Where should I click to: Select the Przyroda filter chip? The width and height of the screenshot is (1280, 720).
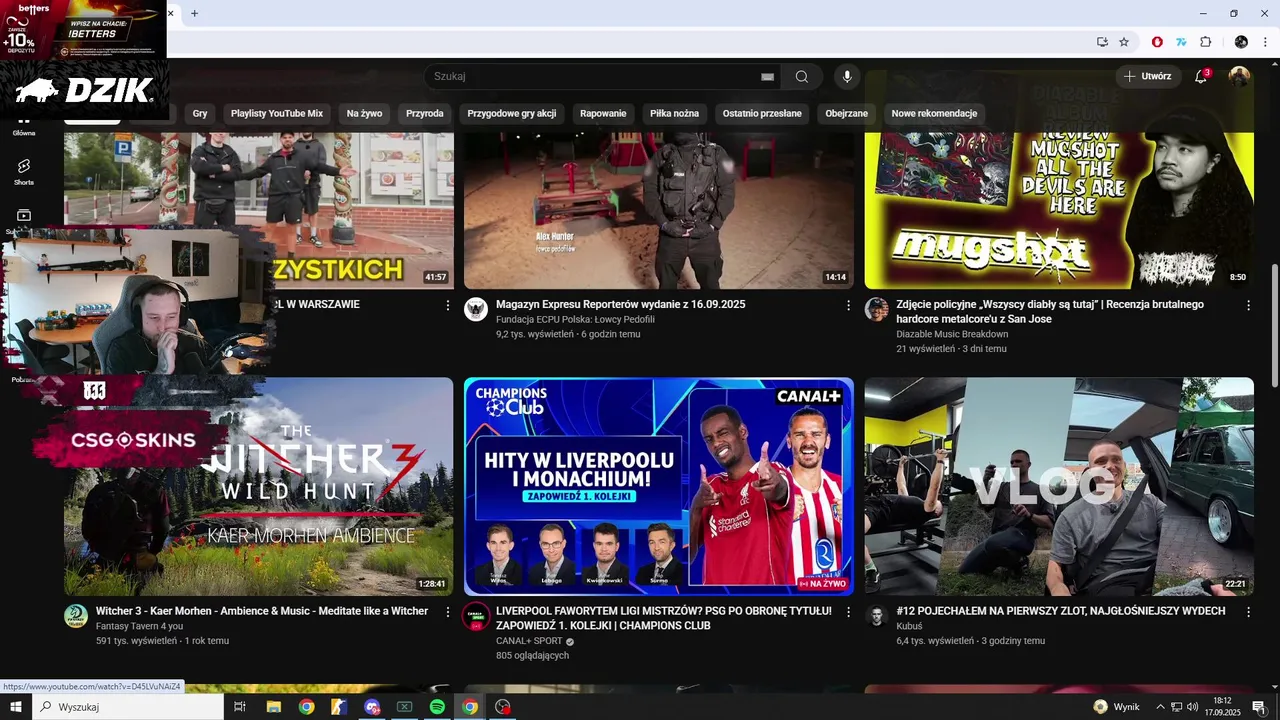point(425,113)
